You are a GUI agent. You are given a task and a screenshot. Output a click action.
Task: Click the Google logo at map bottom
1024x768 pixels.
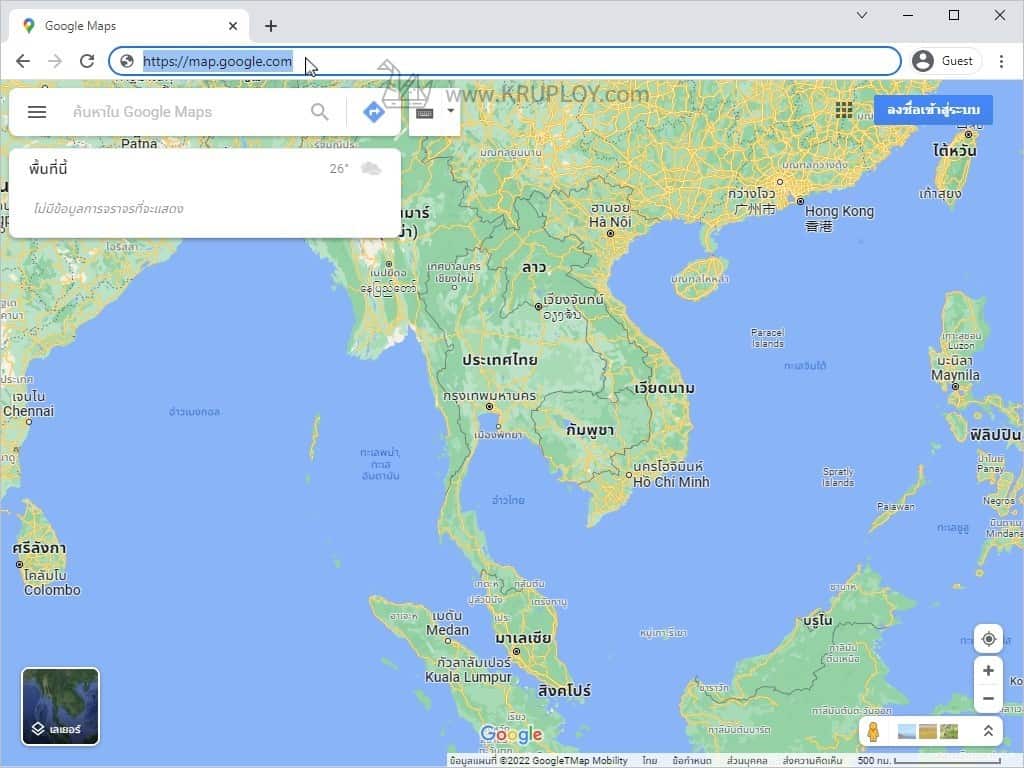point(511,735)
